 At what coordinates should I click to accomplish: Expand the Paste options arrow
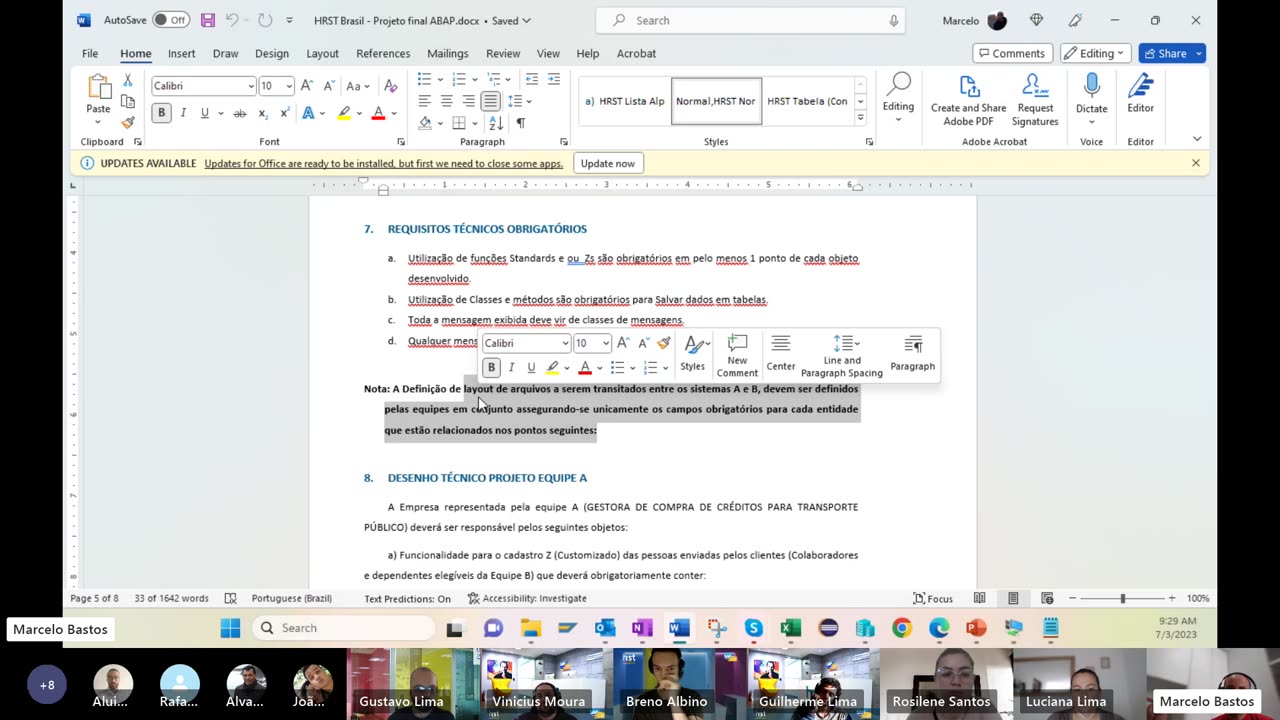point(98,122)
